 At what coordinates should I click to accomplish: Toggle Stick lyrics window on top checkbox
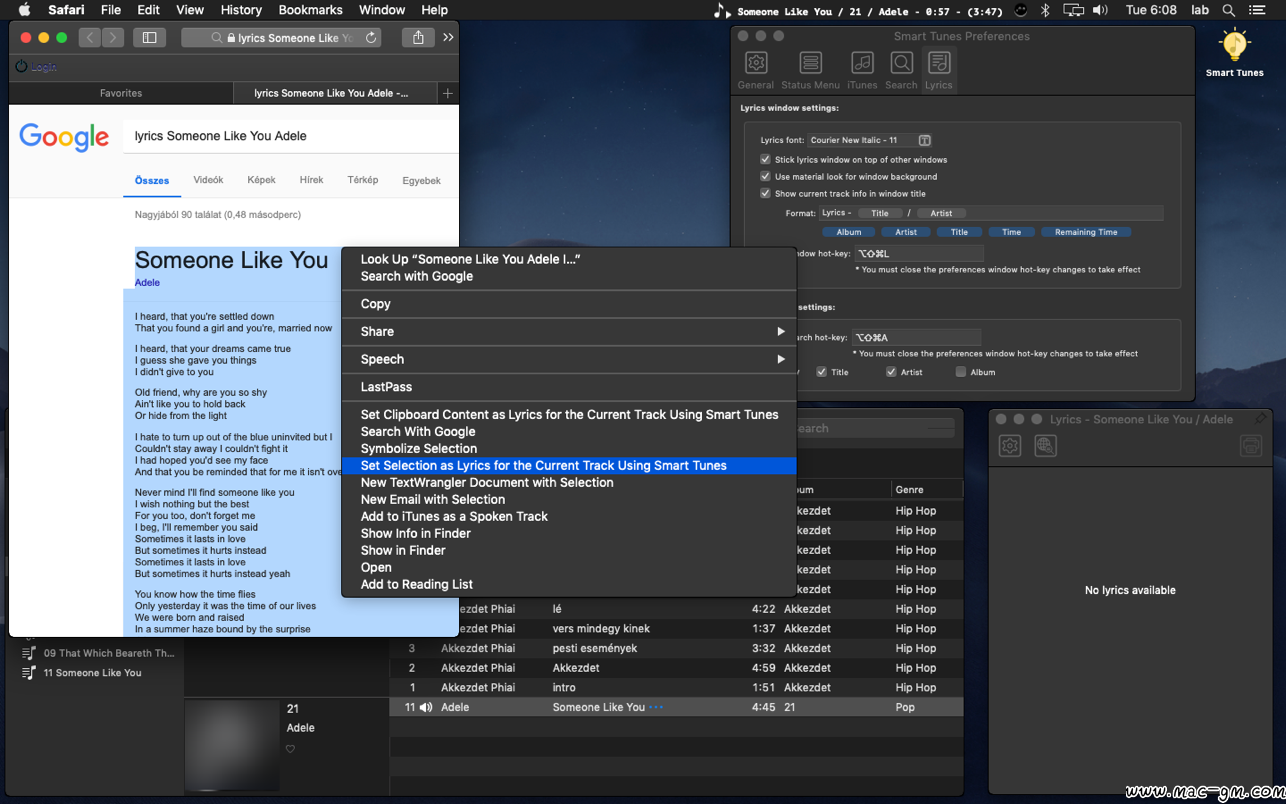(x=765, y=159)
